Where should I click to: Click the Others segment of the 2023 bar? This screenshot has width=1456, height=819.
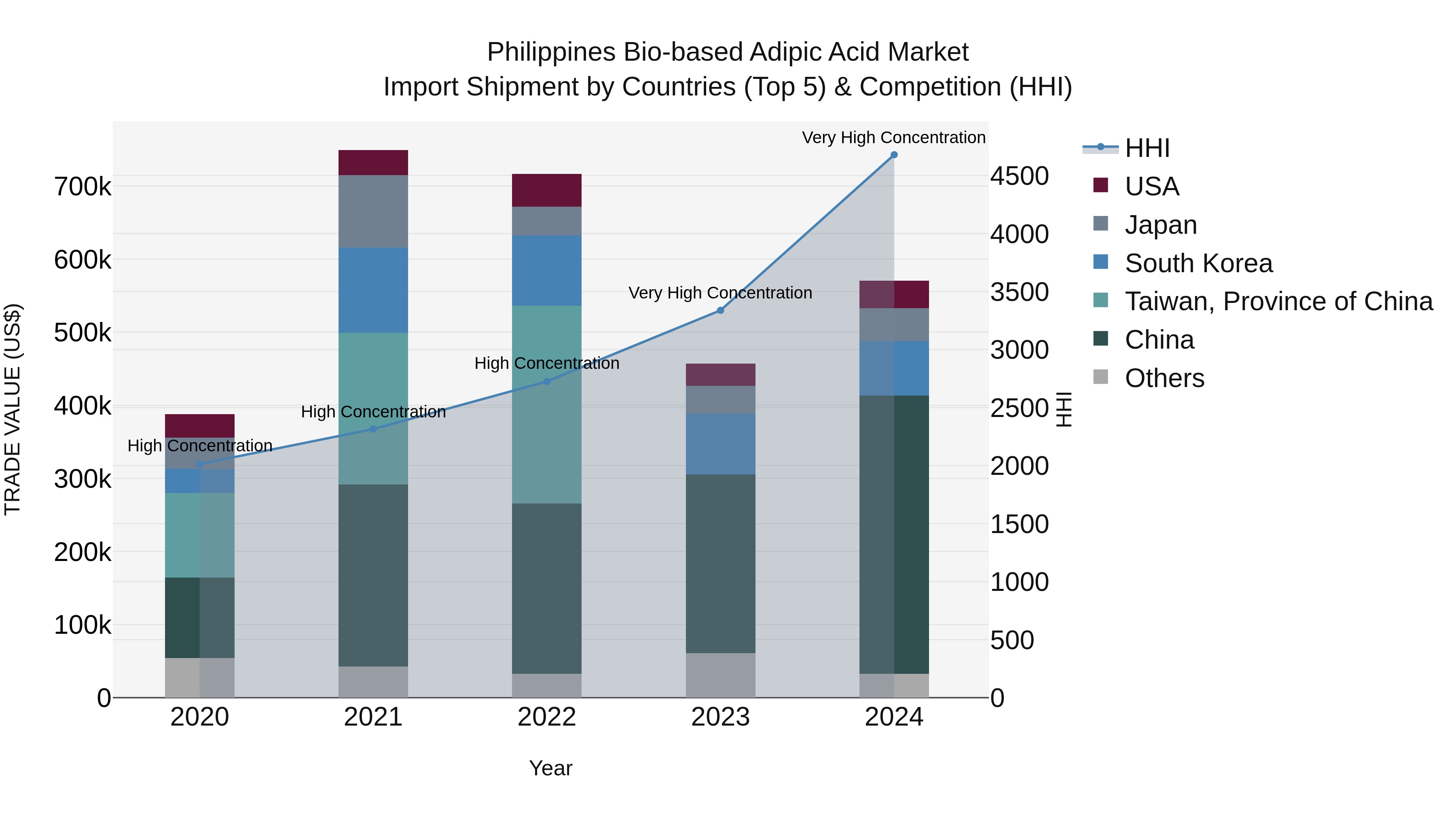pos(721,675)
